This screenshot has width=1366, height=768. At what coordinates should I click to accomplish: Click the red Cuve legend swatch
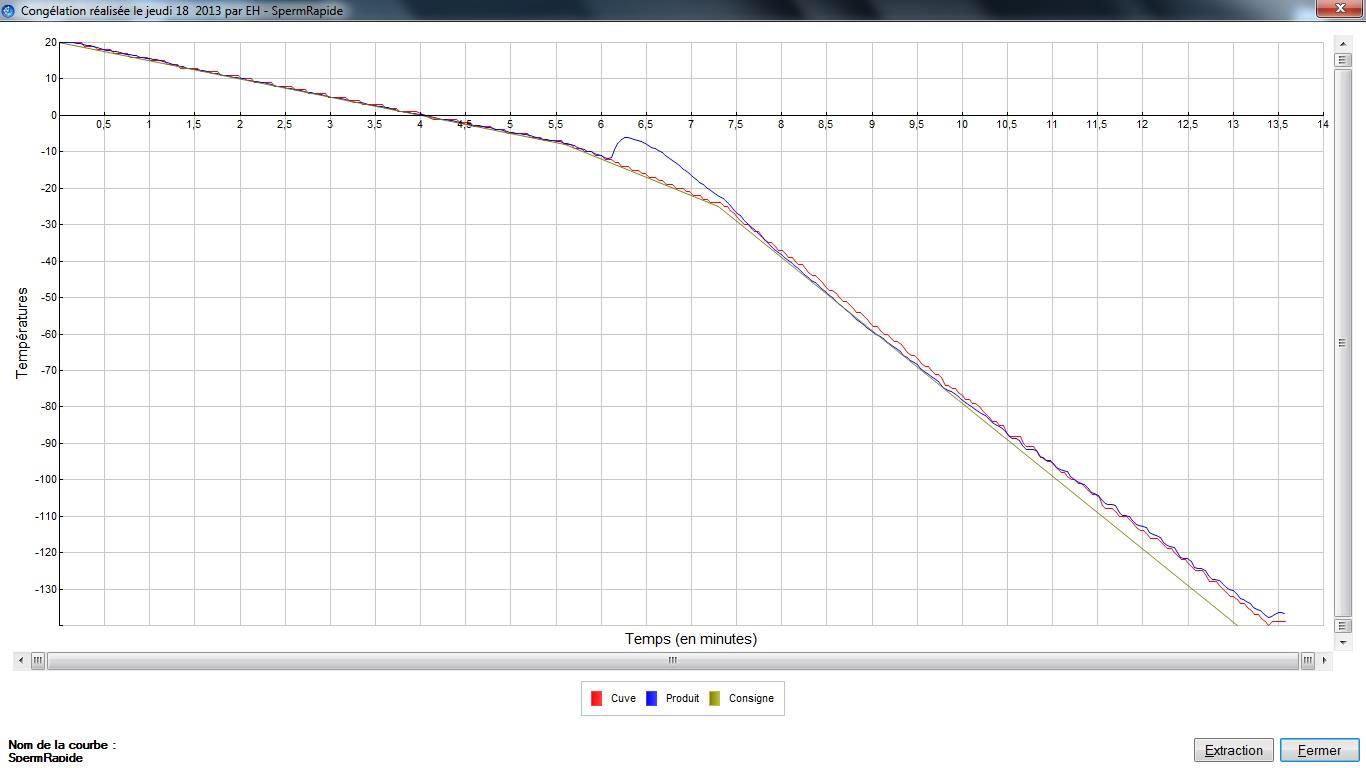[x=596, y=699]
